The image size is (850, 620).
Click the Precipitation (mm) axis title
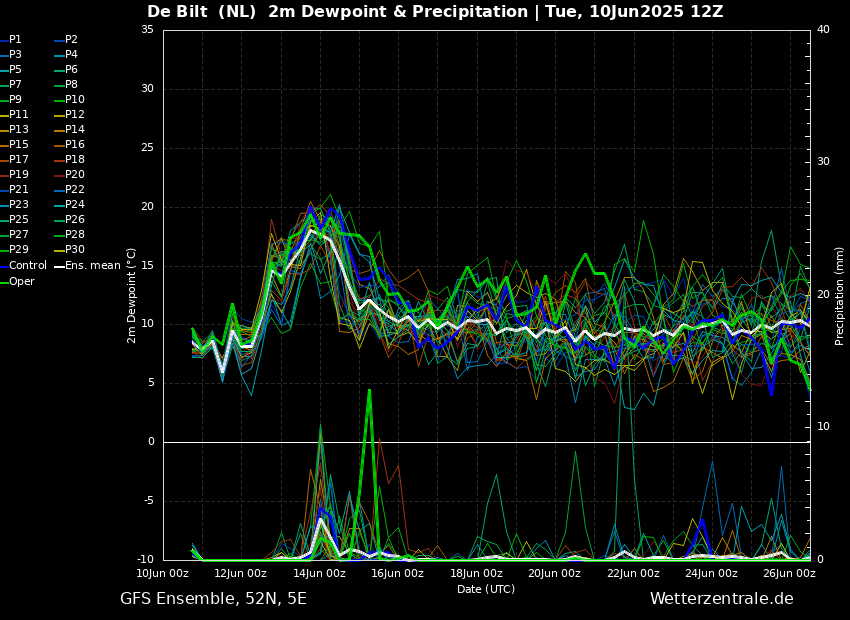coord(840,295)
